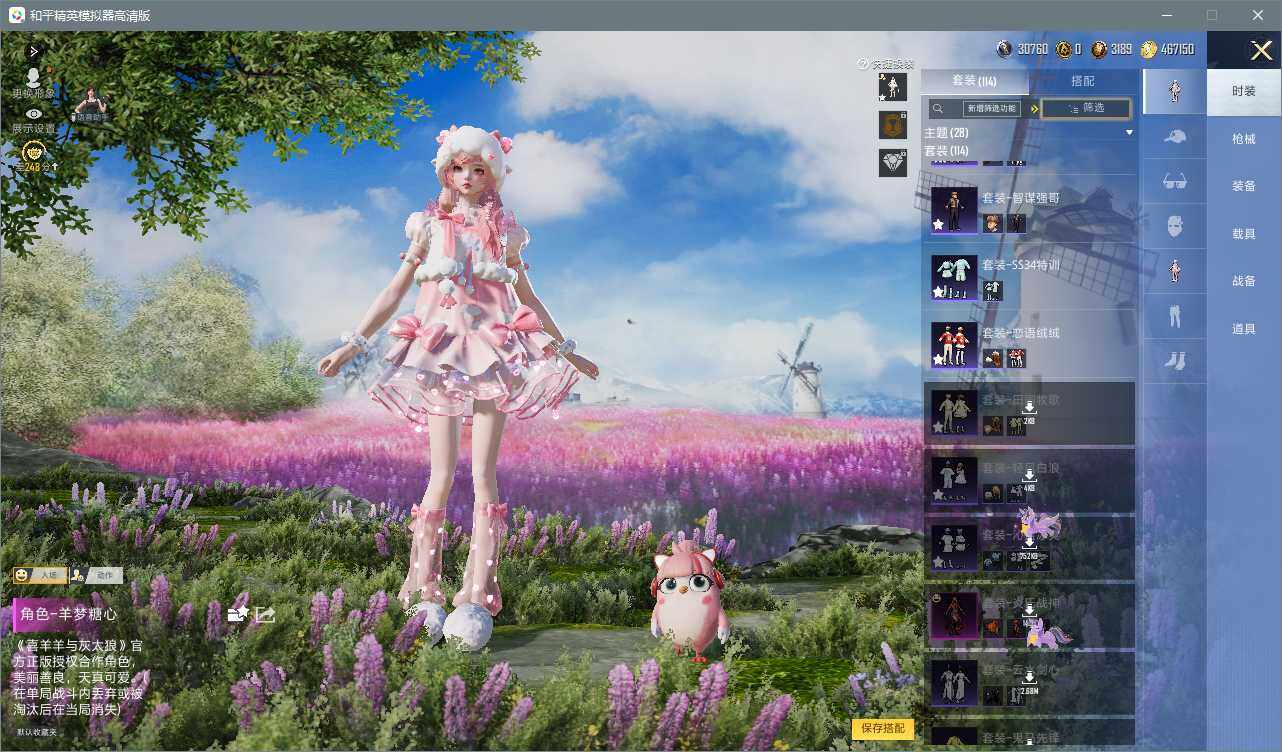Screen dimensions: 1282x752
Task: Select the pants category icon
Action: [1175, 316]
